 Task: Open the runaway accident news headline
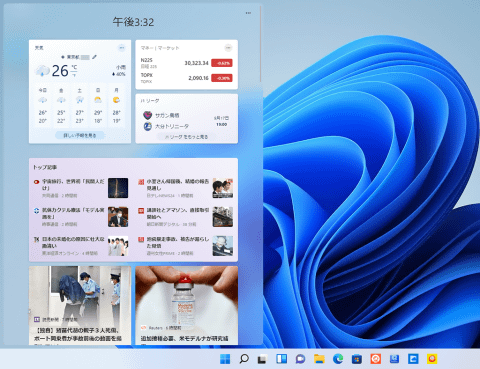178,242
